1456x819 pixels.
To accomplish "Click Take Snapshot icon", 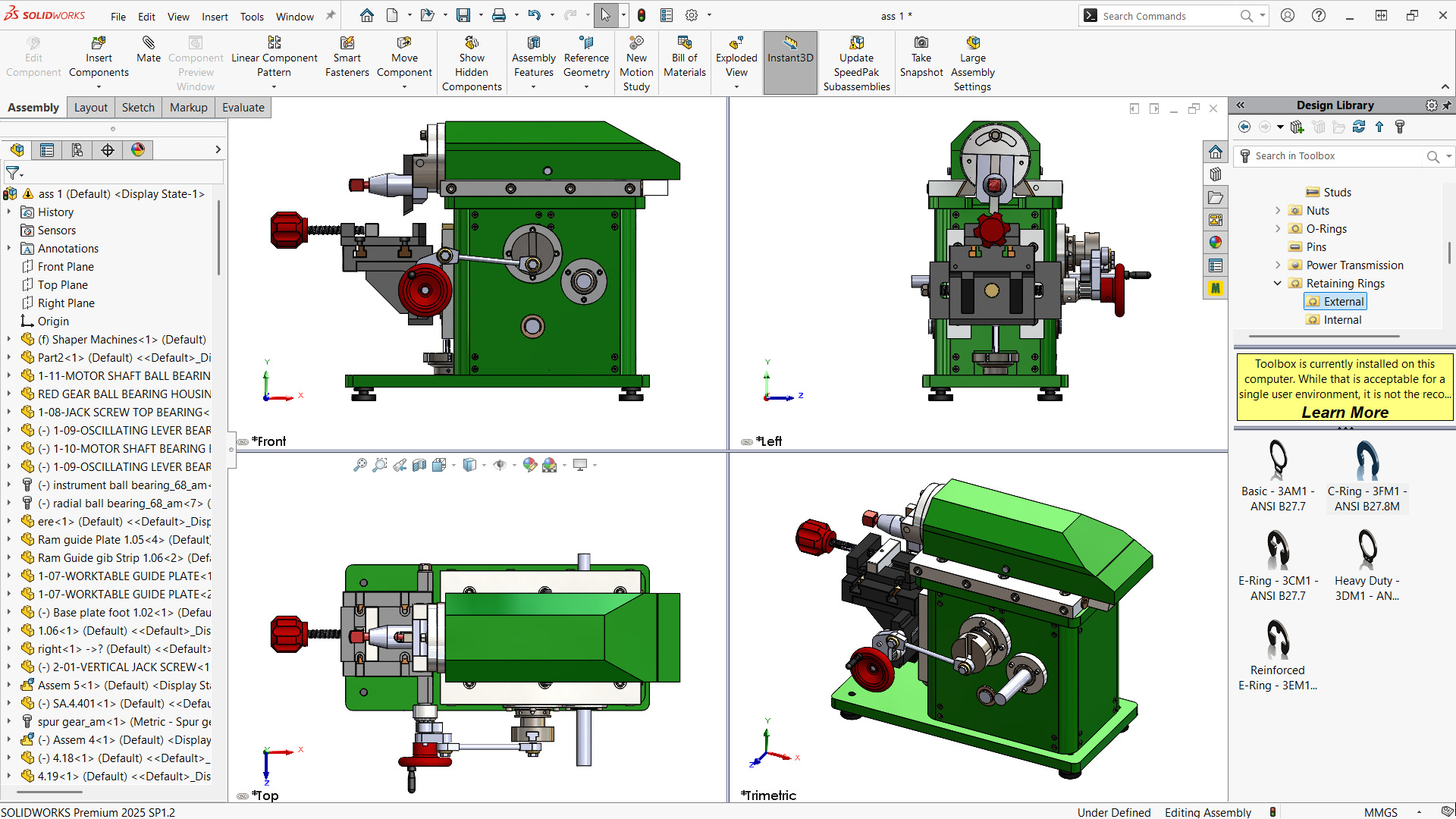I will tap(921, 58).
